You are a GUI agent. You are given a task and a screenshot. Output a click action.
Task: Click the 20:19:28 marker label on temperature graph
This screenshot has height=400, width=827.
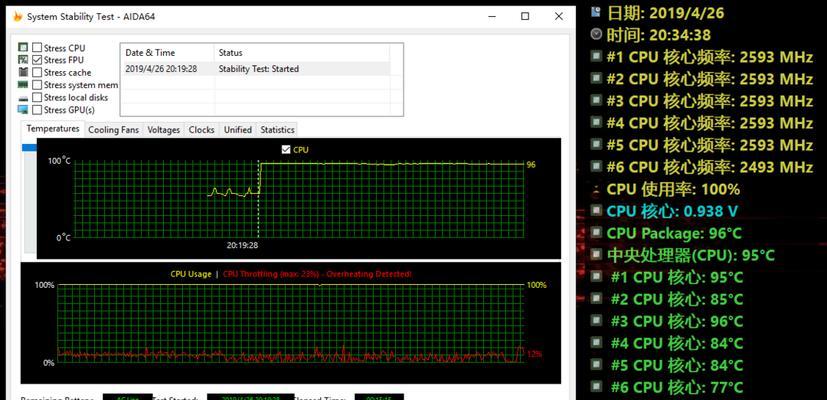[243, 245]
